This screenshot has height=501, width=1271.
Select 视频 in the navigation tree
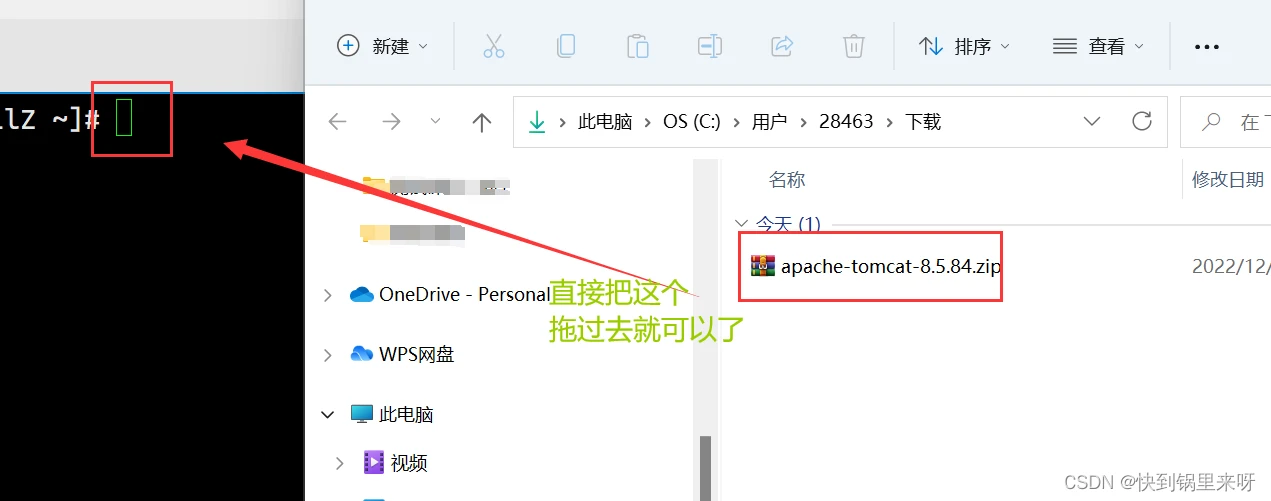tap(409, 463)
